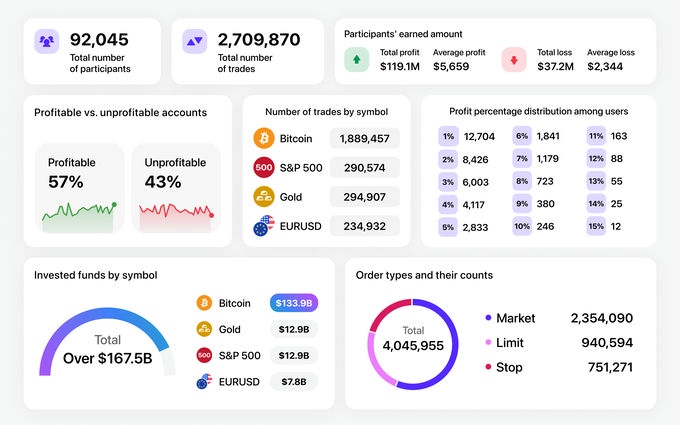
Task: Select the 1% profit distribution badge
Action: click(448, 136)
